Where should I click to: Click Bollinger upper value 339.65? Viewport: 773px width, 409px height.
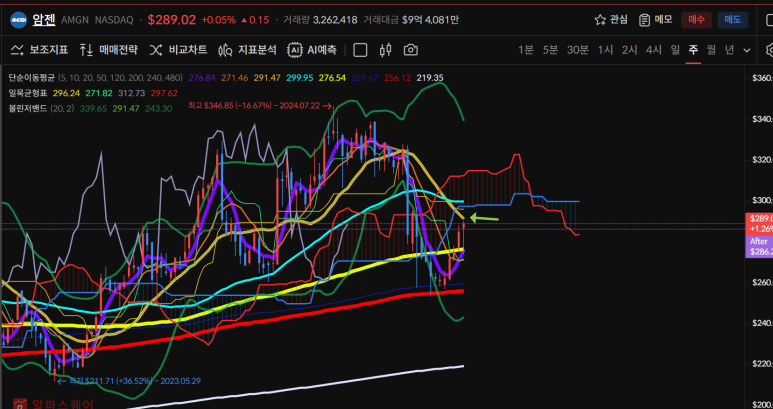pyautogui.click(x=93, y=108)
